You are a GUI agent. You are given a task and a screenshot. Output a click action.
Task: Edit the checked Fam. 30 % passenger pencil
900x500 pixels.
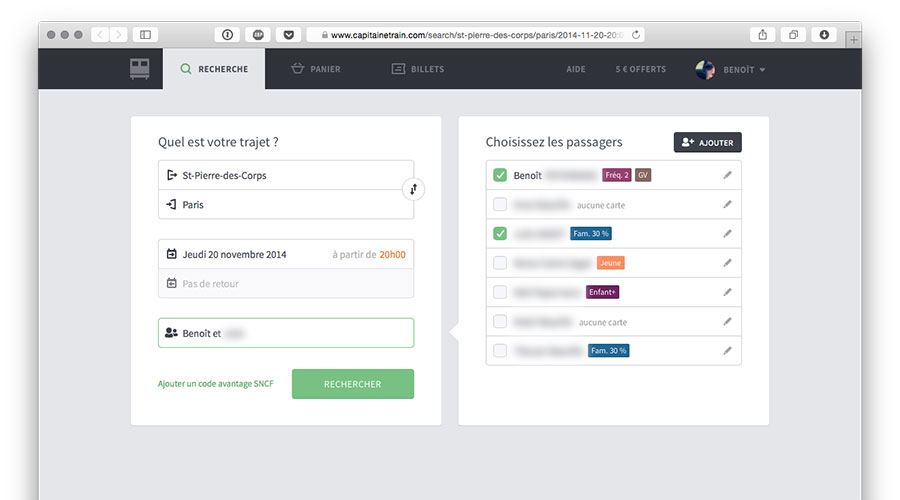[727, 234]
